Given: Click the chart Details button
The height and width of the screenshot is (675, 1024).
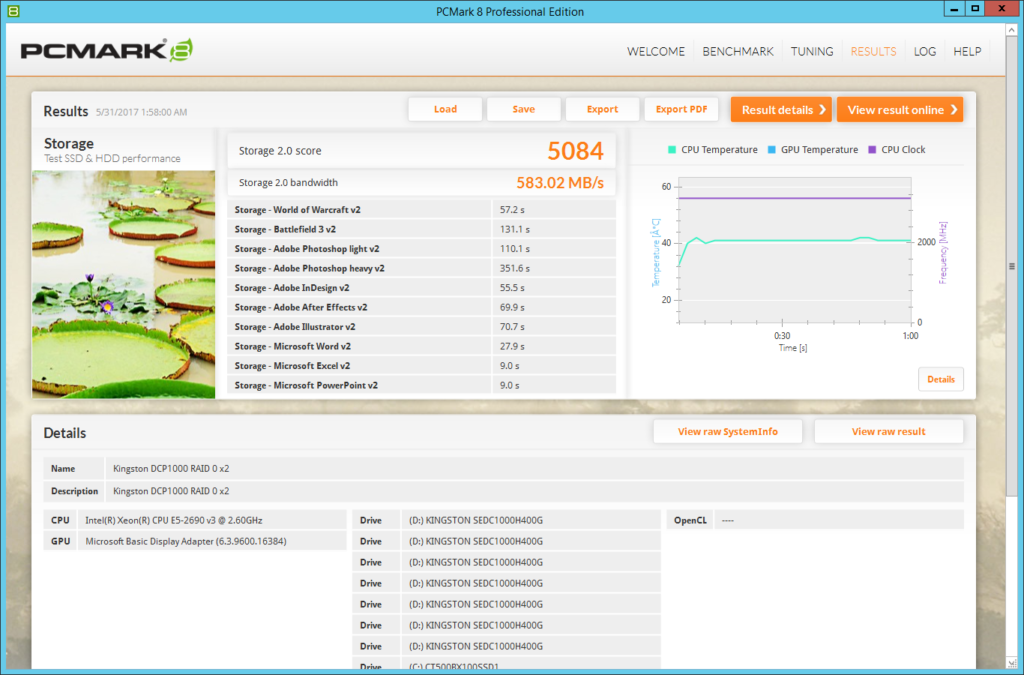Looking at the screenshot, I should point(940,380).
